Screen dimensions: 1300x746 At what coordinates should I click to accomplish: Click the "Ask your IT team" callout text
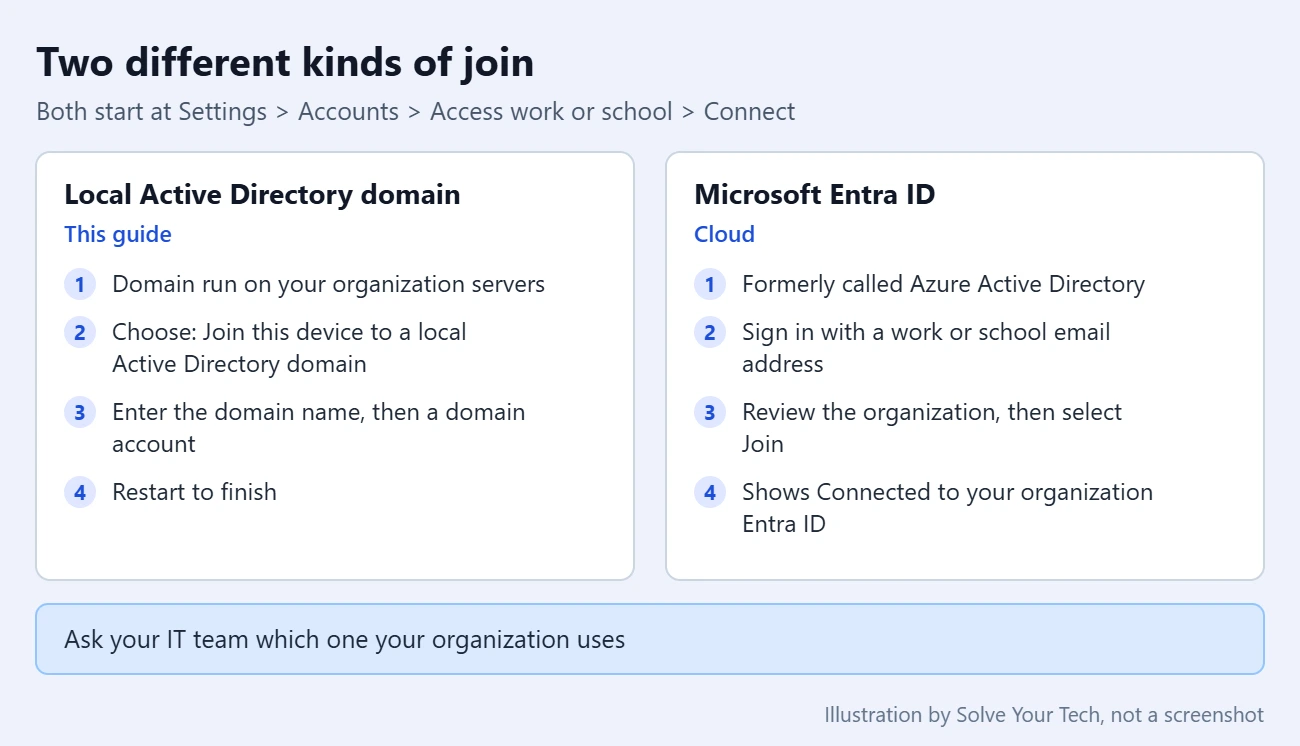[x=345, y=639]
